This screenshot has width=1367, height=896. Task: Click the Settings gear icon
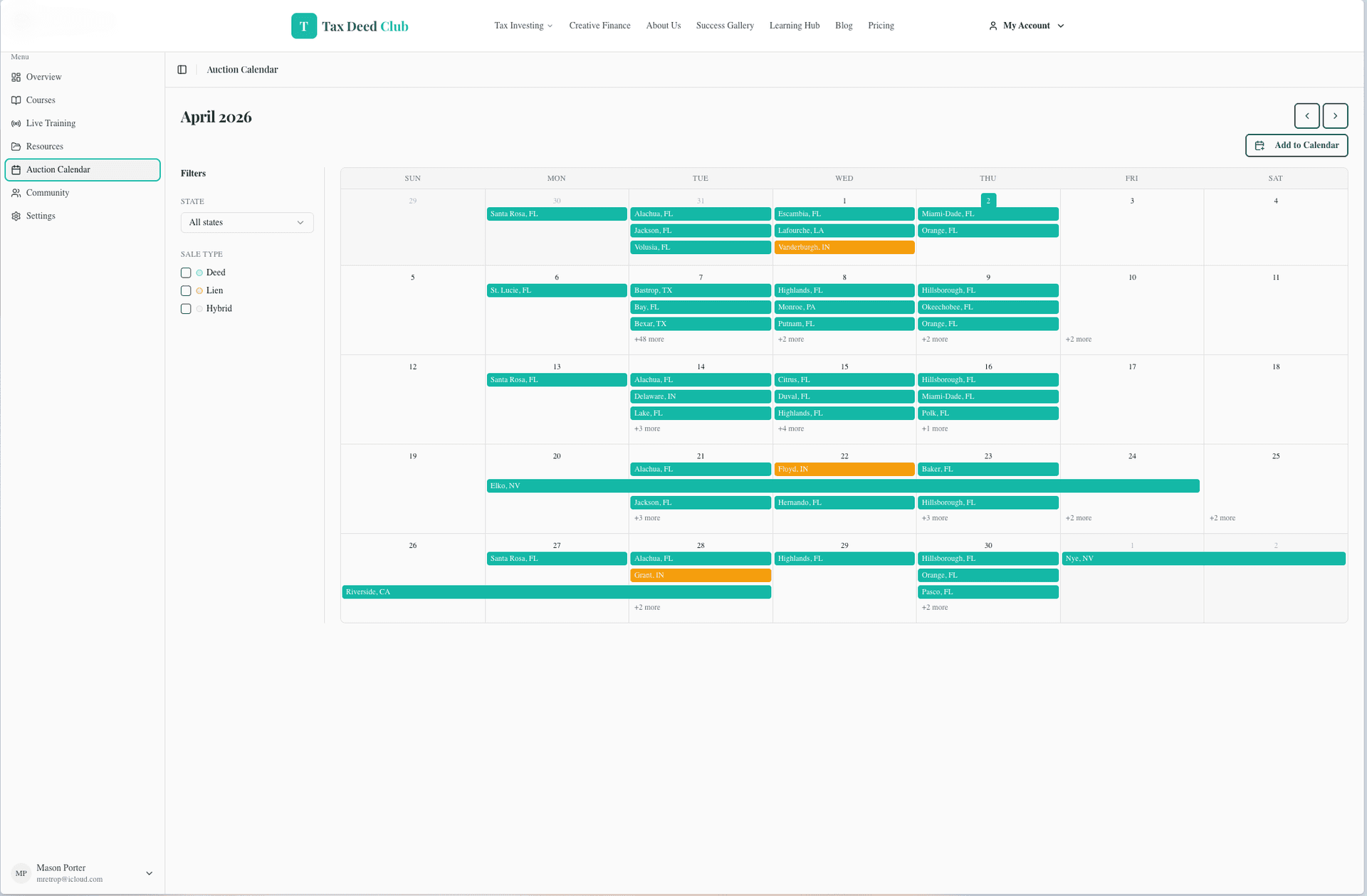(16, 216)
